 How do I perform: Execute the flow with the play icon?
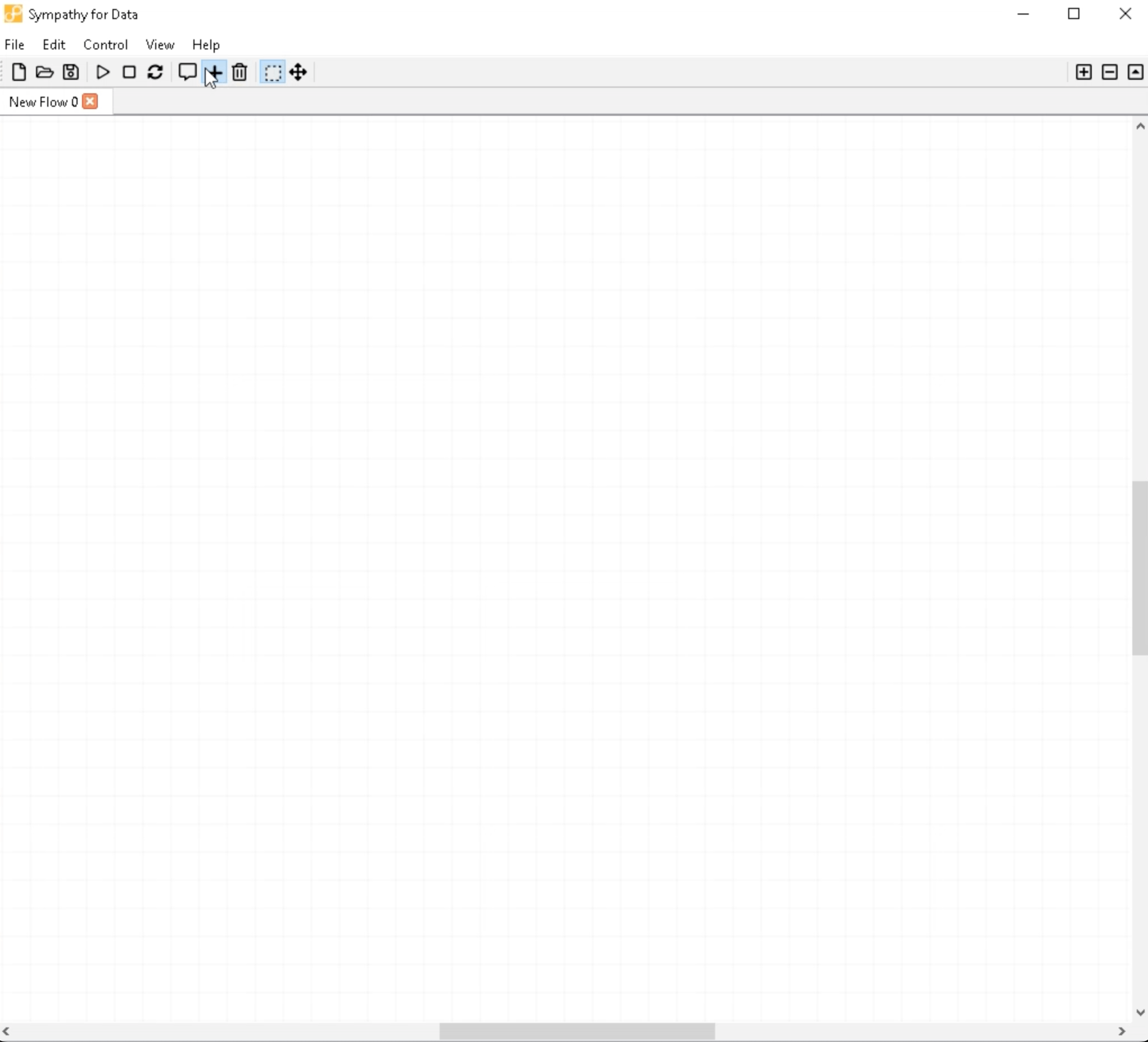[x=103, y=73]
